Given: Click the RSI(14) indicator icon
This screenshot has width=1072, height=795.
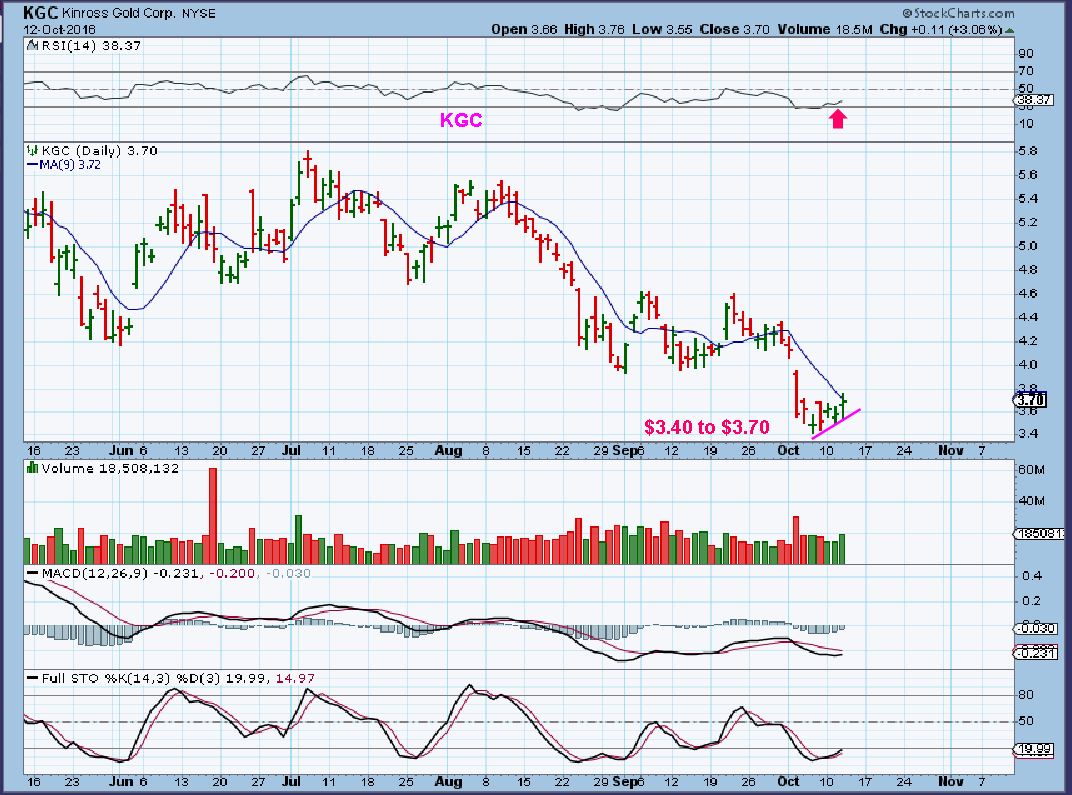Looking at the screenshot, I should 32,46.
